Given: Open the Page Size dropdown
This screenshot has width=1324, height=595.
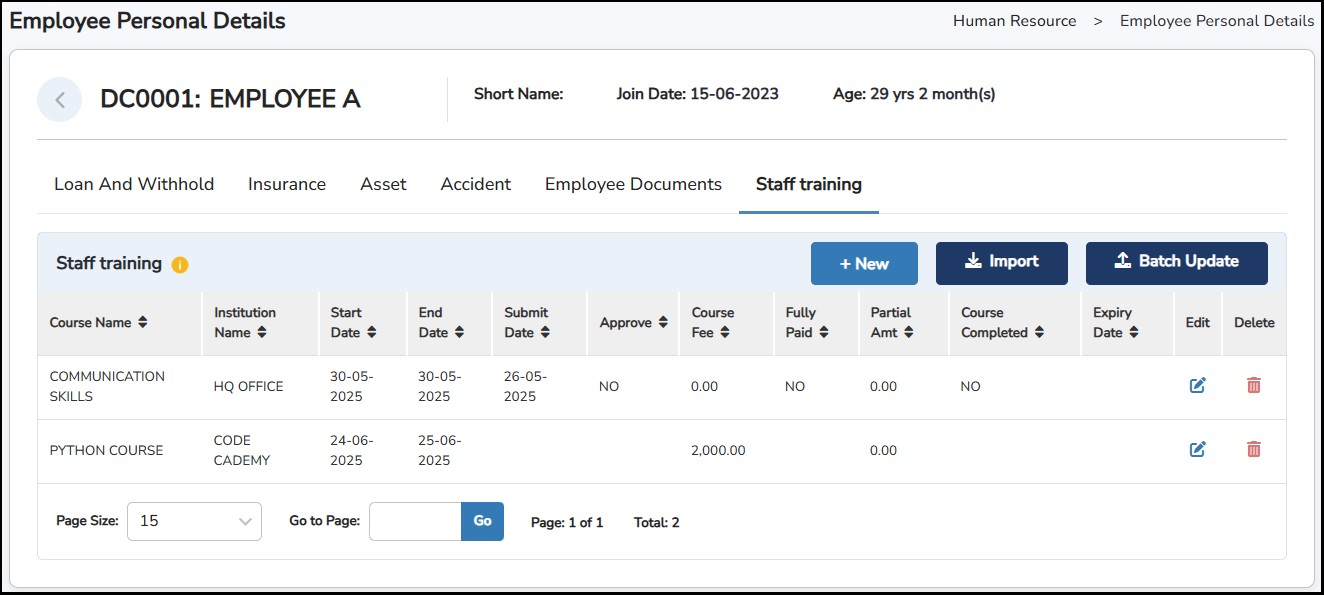Looking at the screenshot, I should click(194, 521).
